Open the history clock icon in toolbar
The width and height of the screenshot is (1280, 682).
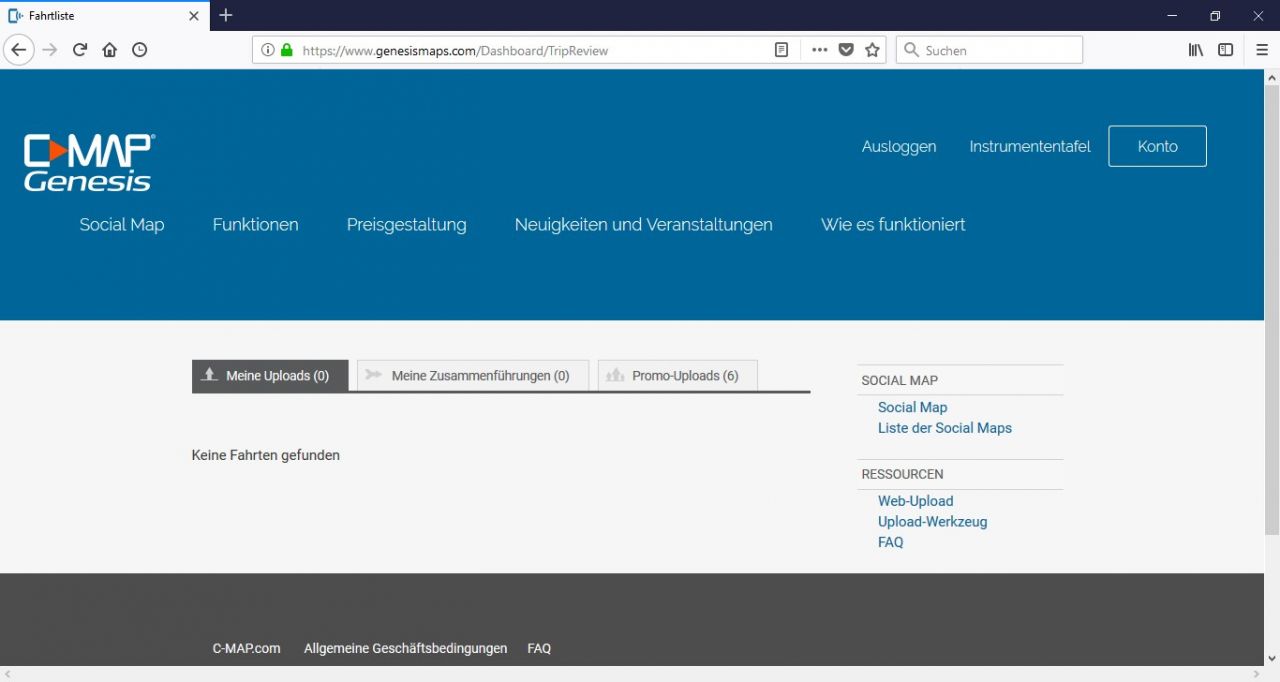140,50
